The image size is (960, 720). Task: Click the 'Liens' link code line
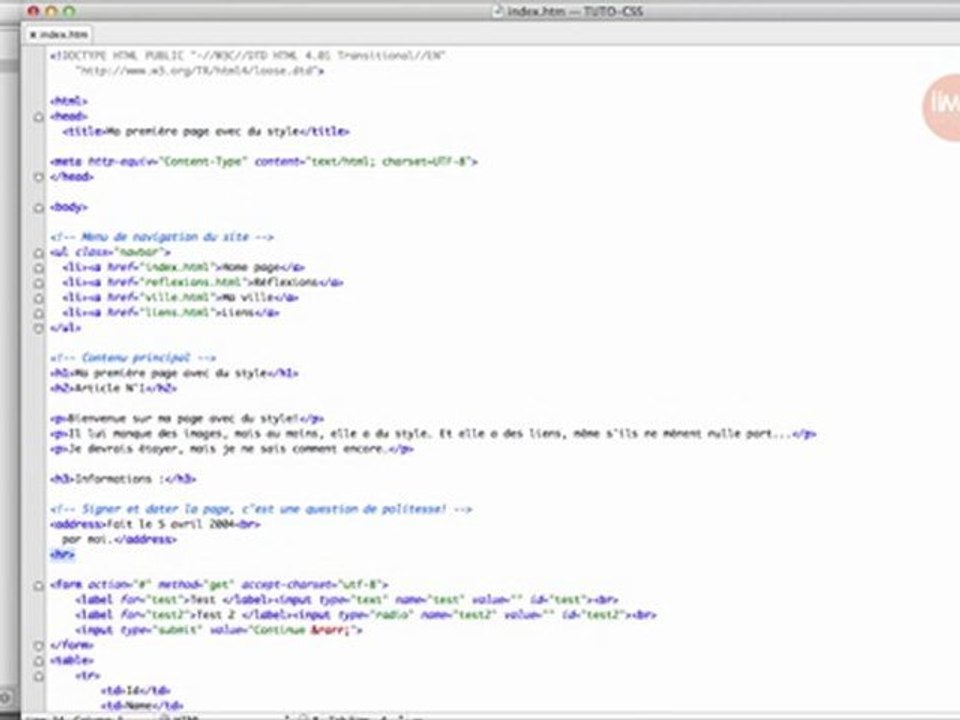click(171, 313)
